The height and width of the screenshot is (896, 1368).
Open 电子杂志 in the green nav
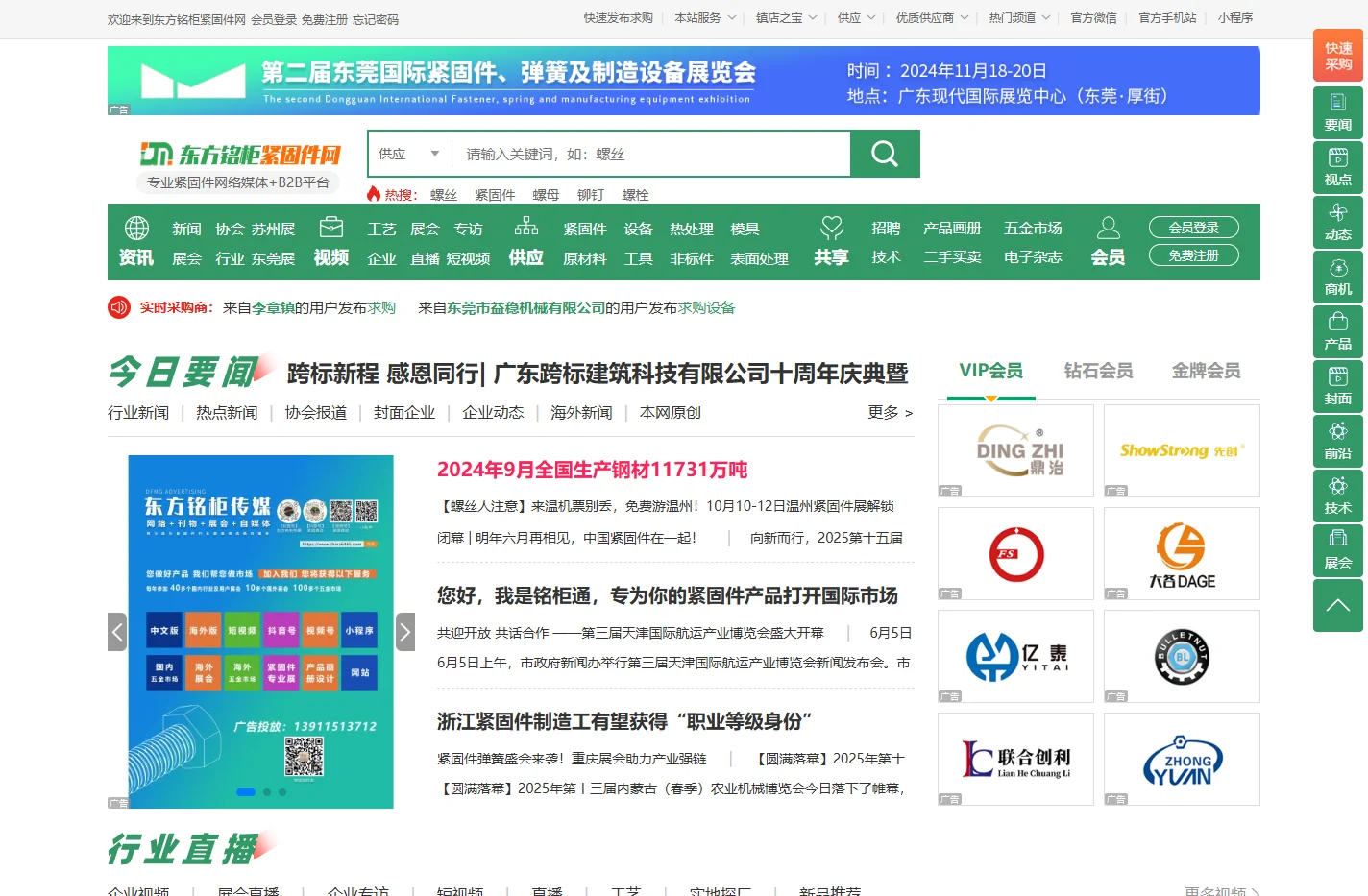1033,257
